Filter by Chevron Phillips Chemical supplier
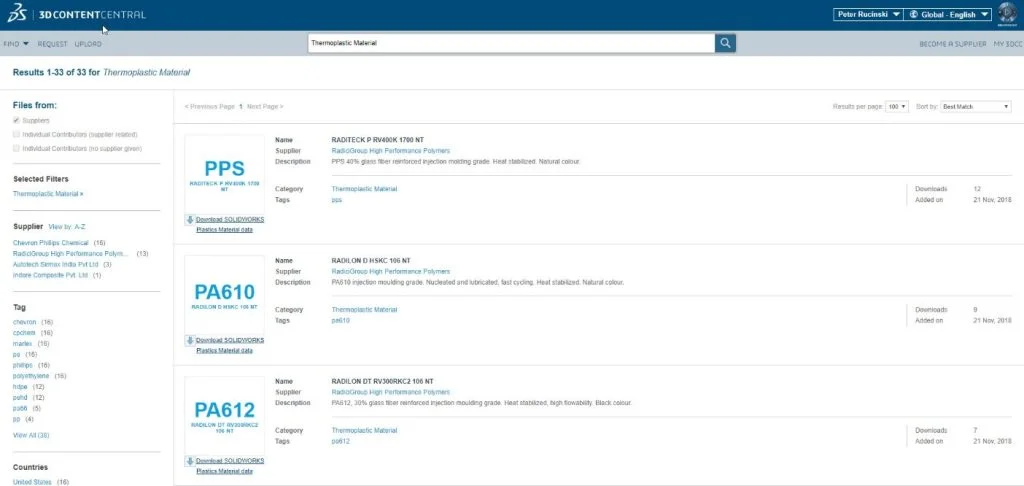This screenshot has width=1024, height=486. [51, 243]
